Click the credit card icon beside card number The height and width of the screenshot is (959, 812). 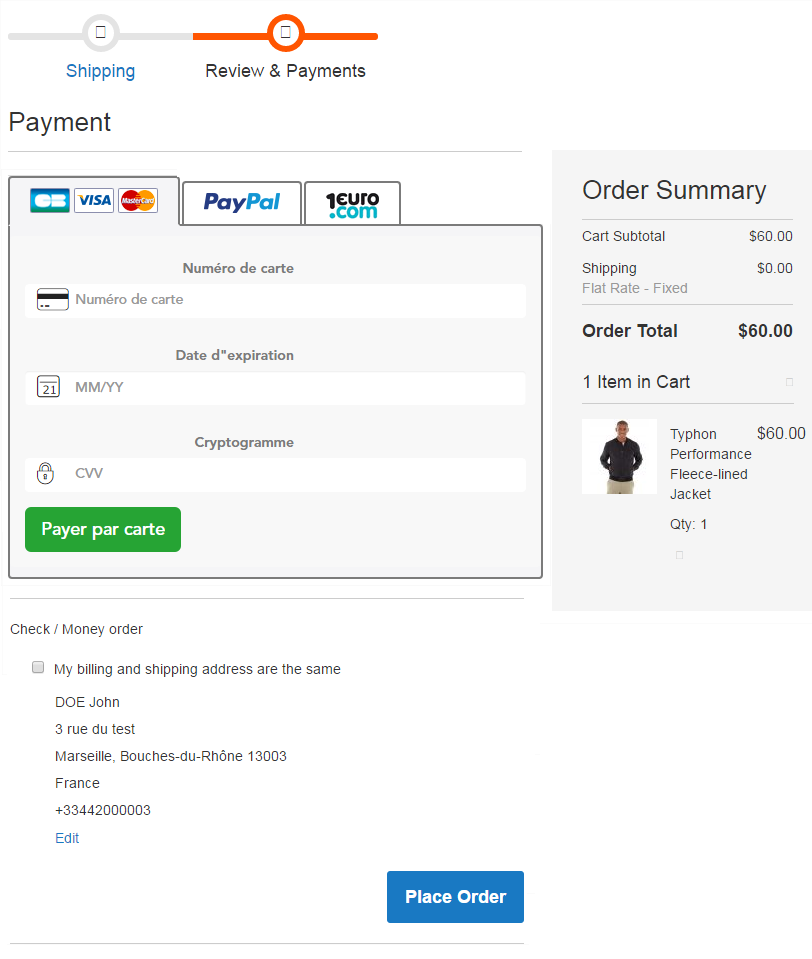point(52,300)
